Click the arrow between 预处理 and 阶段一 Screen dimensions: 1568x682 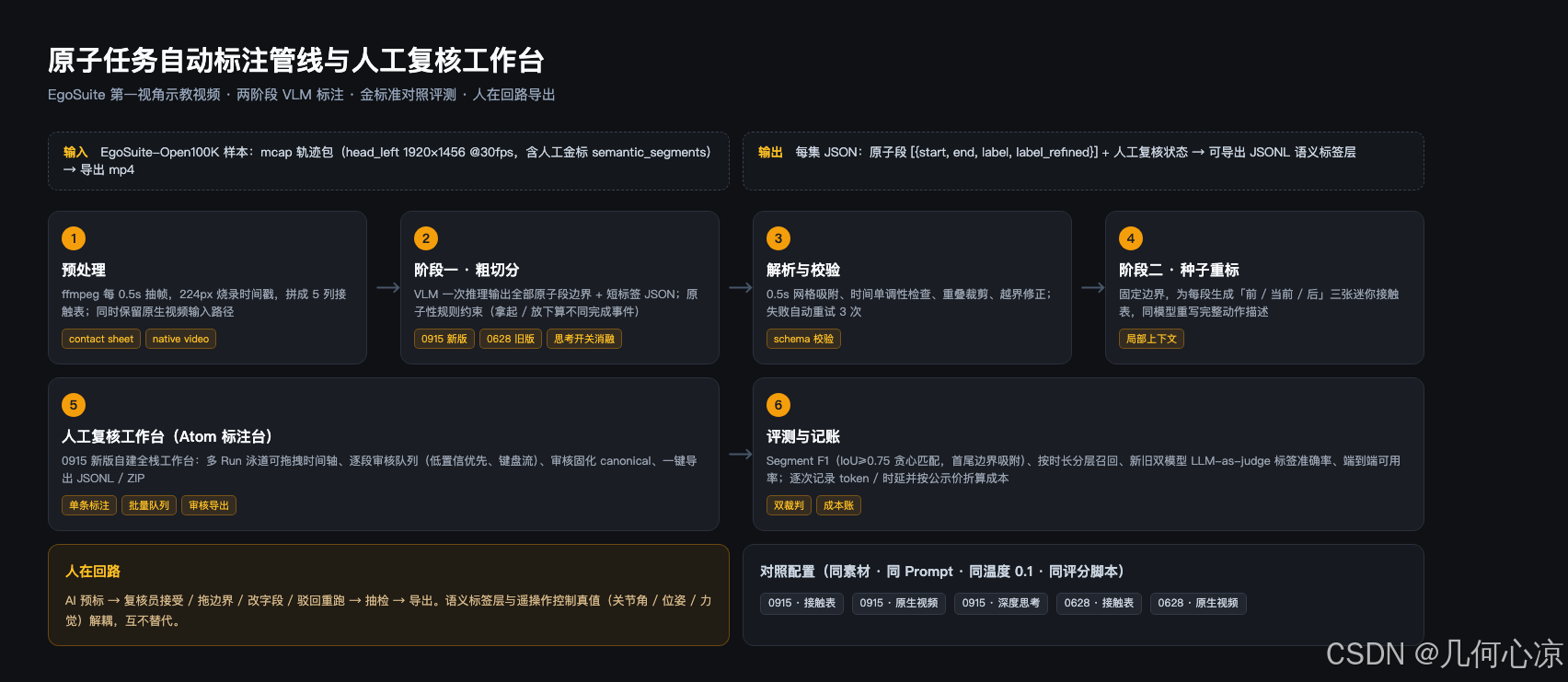click(x=388, y=288)
